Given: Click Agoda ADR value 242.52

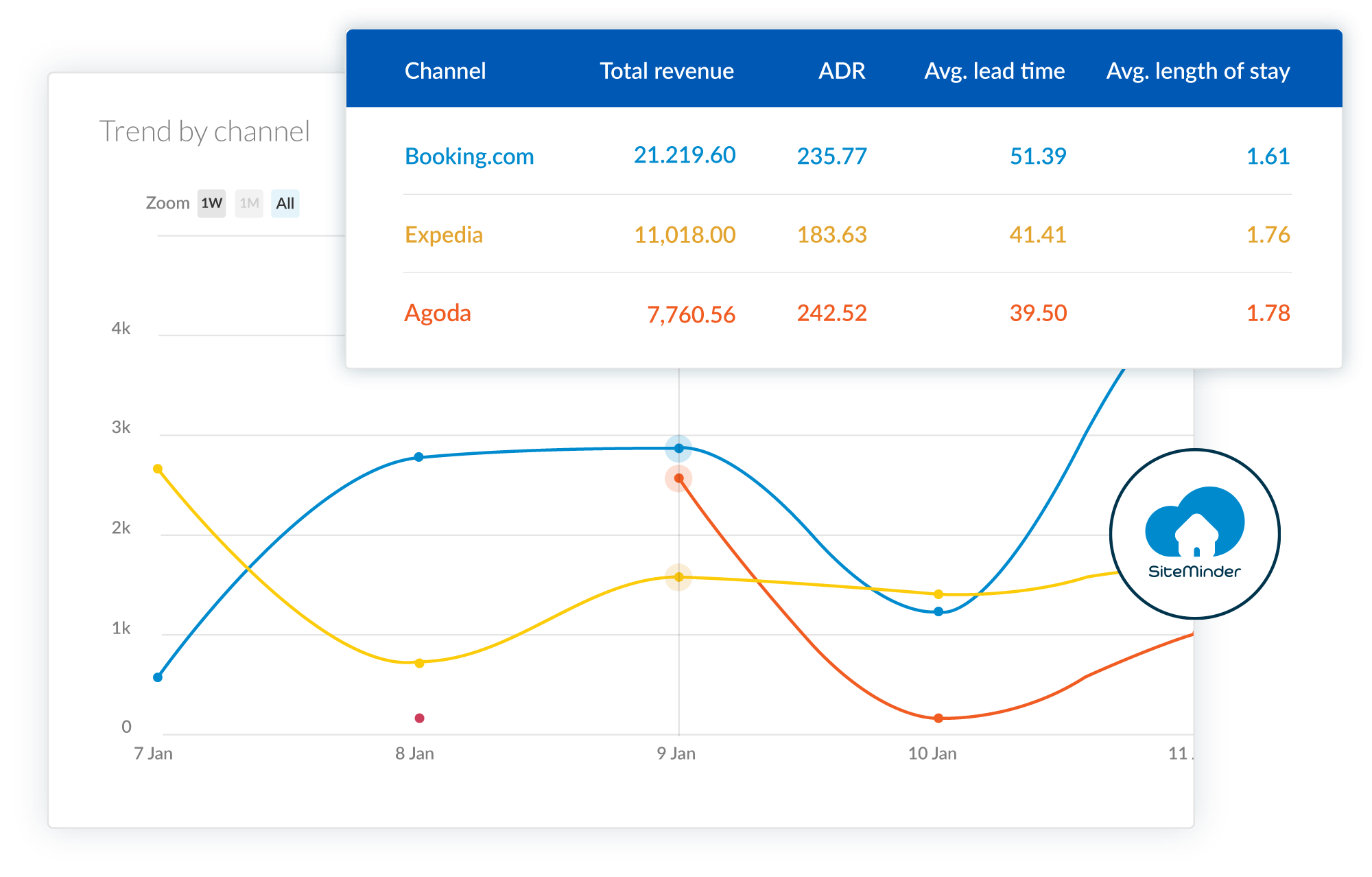Looking at the screenshot, I should (831, 313).
